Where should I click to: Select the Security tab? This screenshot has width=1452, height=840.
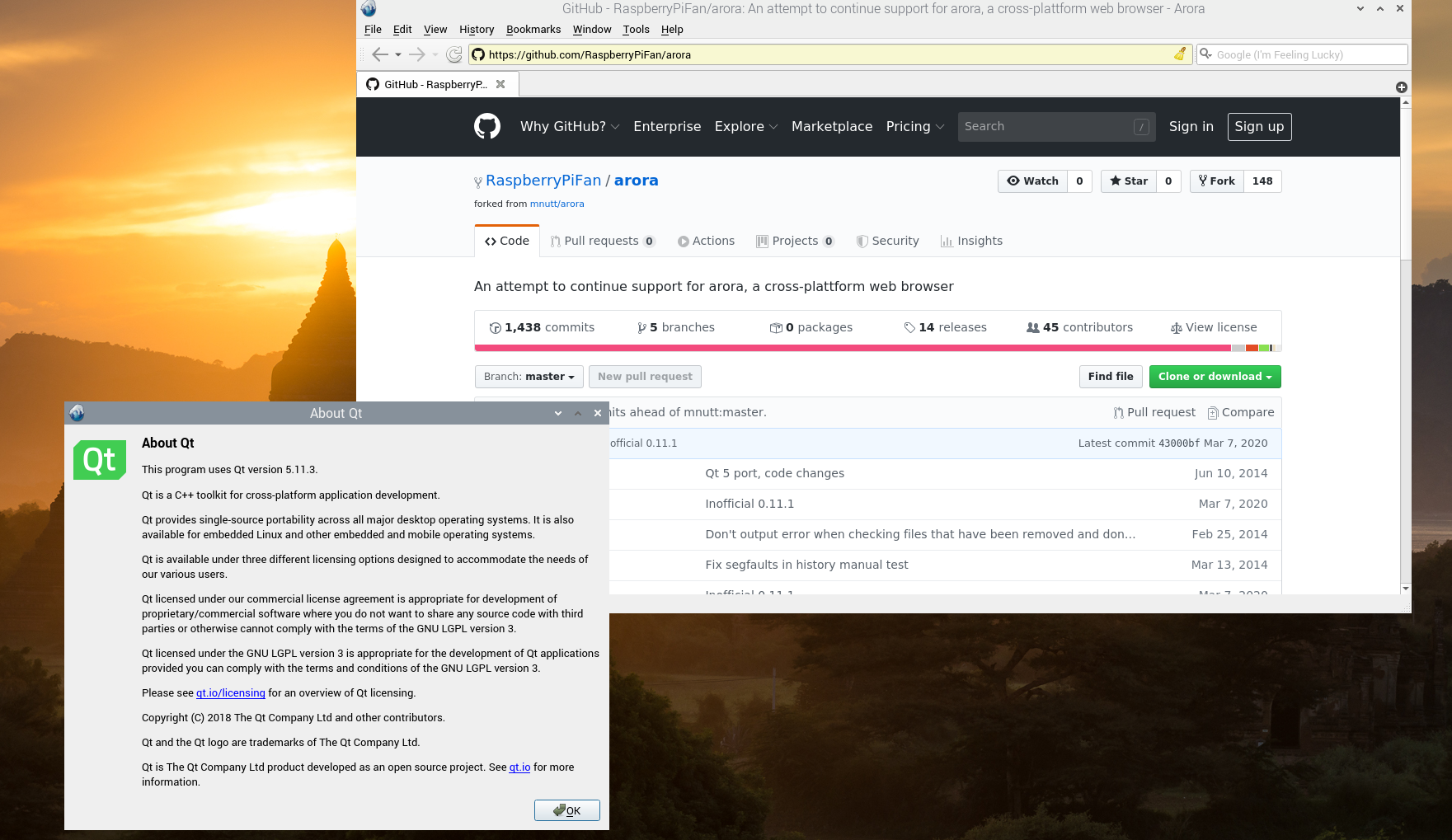[887, 241]
